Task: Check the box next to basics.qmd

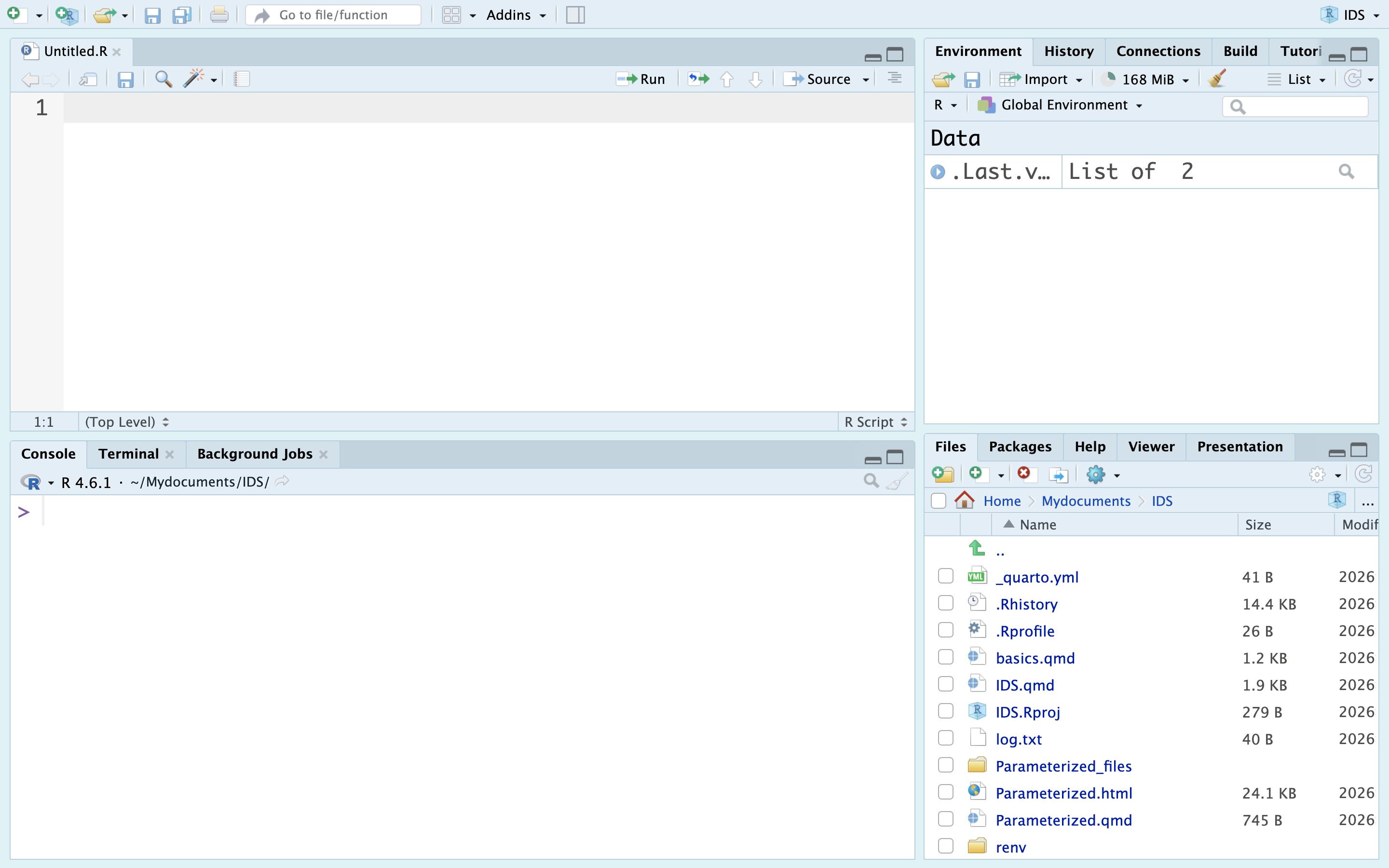Action: [945, 657]
